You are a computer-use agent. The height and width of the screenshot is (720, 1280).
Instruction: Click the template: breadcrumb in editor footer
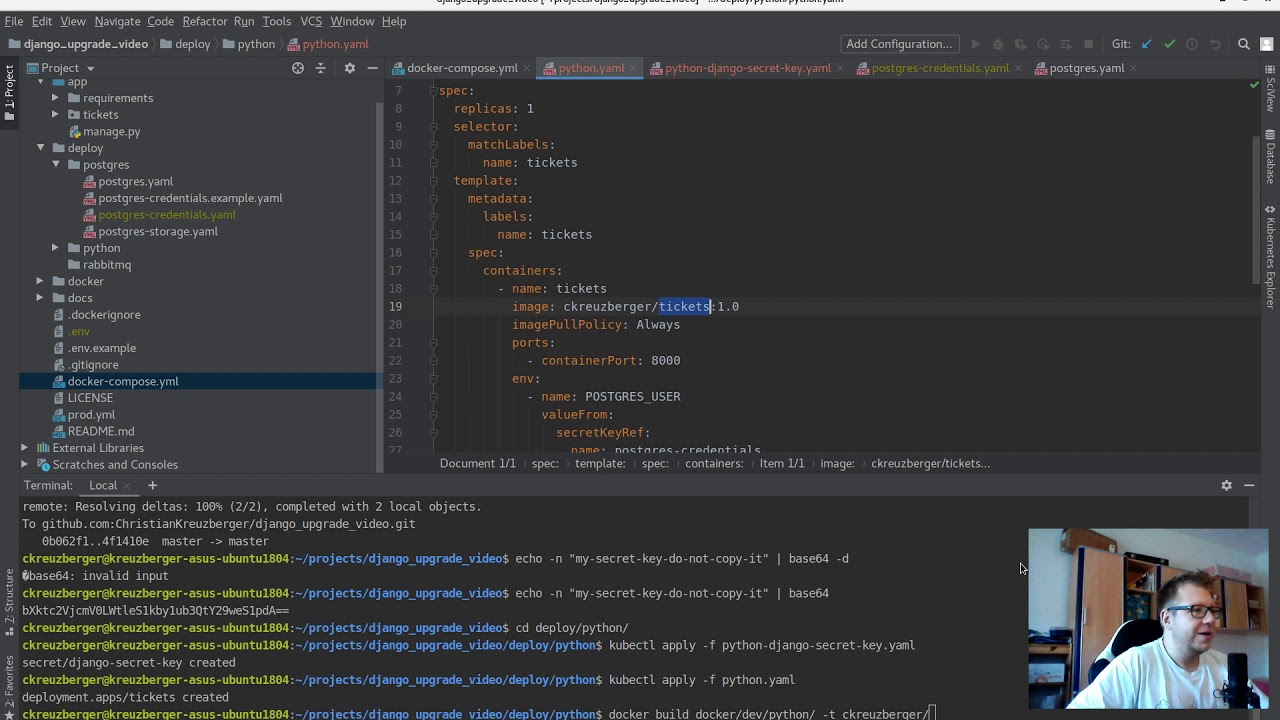[x=600, y=463]
